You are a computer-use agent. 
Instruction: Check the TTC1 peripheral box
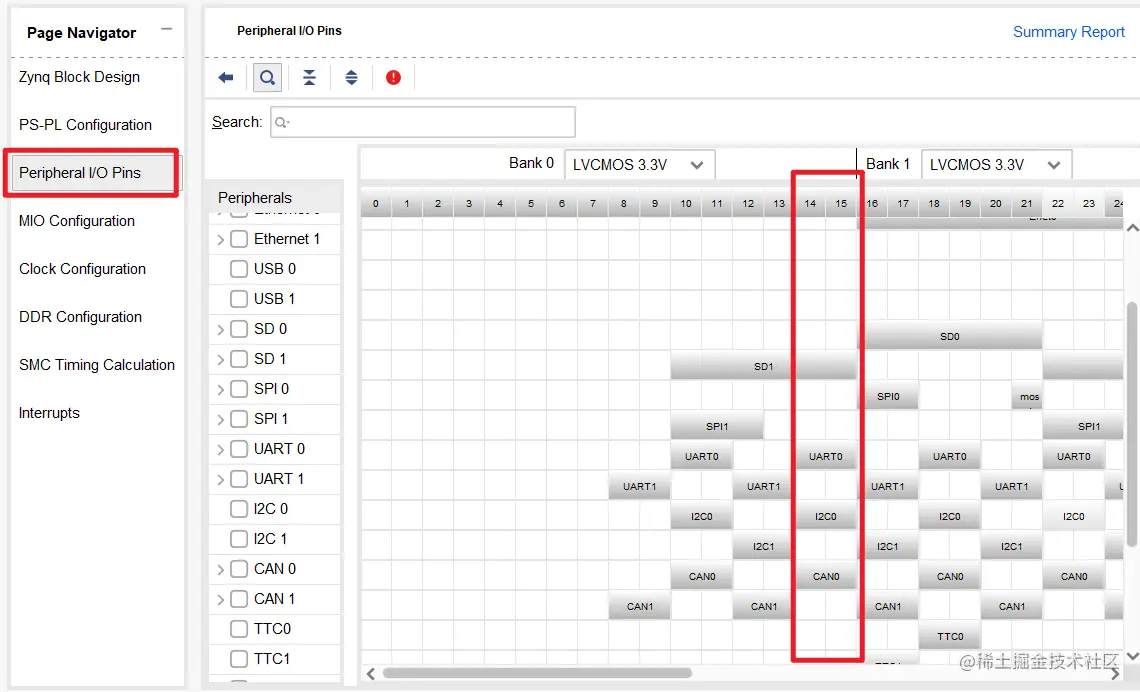(239, 659)
